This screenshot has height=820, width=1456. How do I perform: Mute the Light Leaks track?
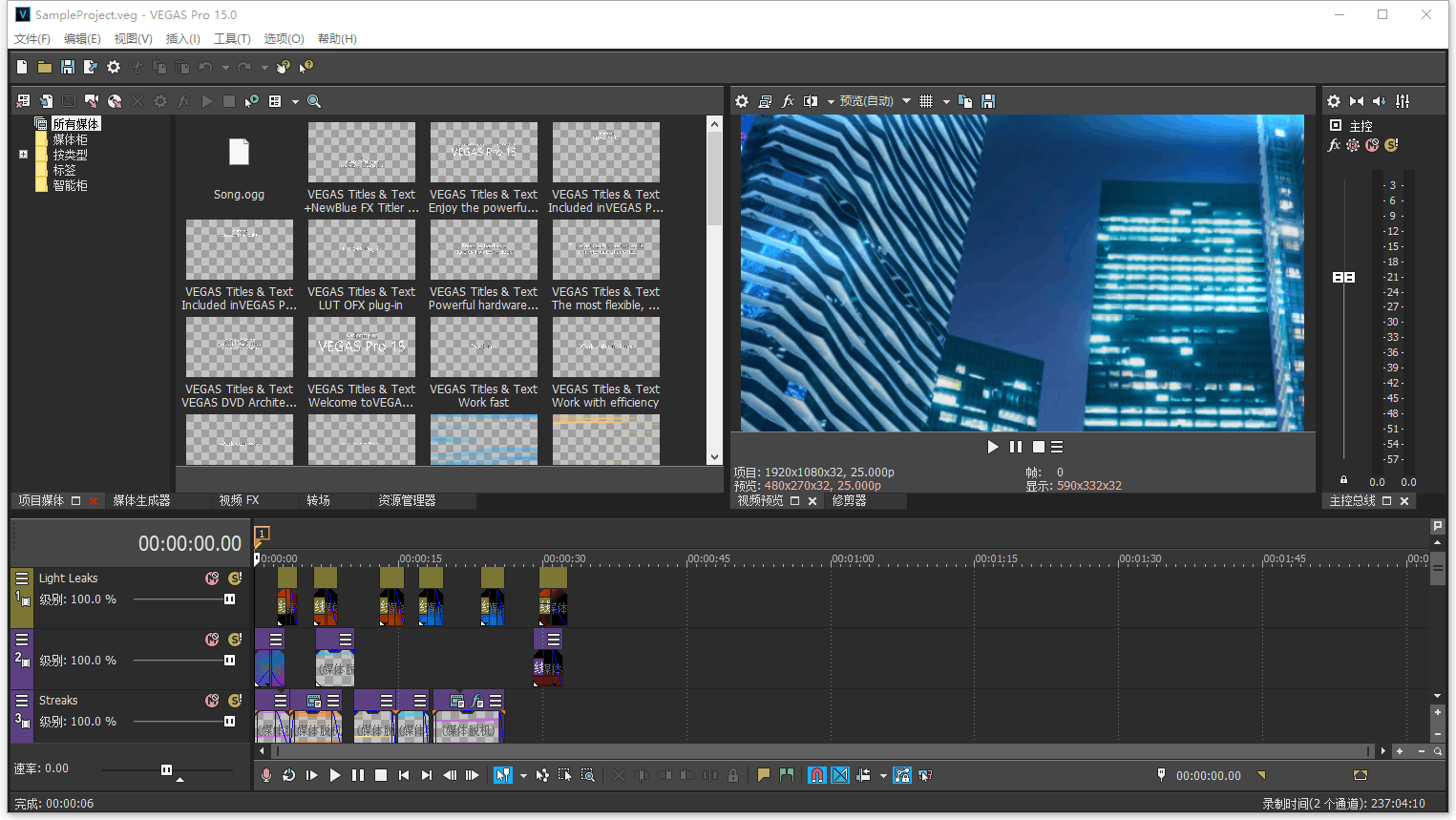click(x=212, y=578)
